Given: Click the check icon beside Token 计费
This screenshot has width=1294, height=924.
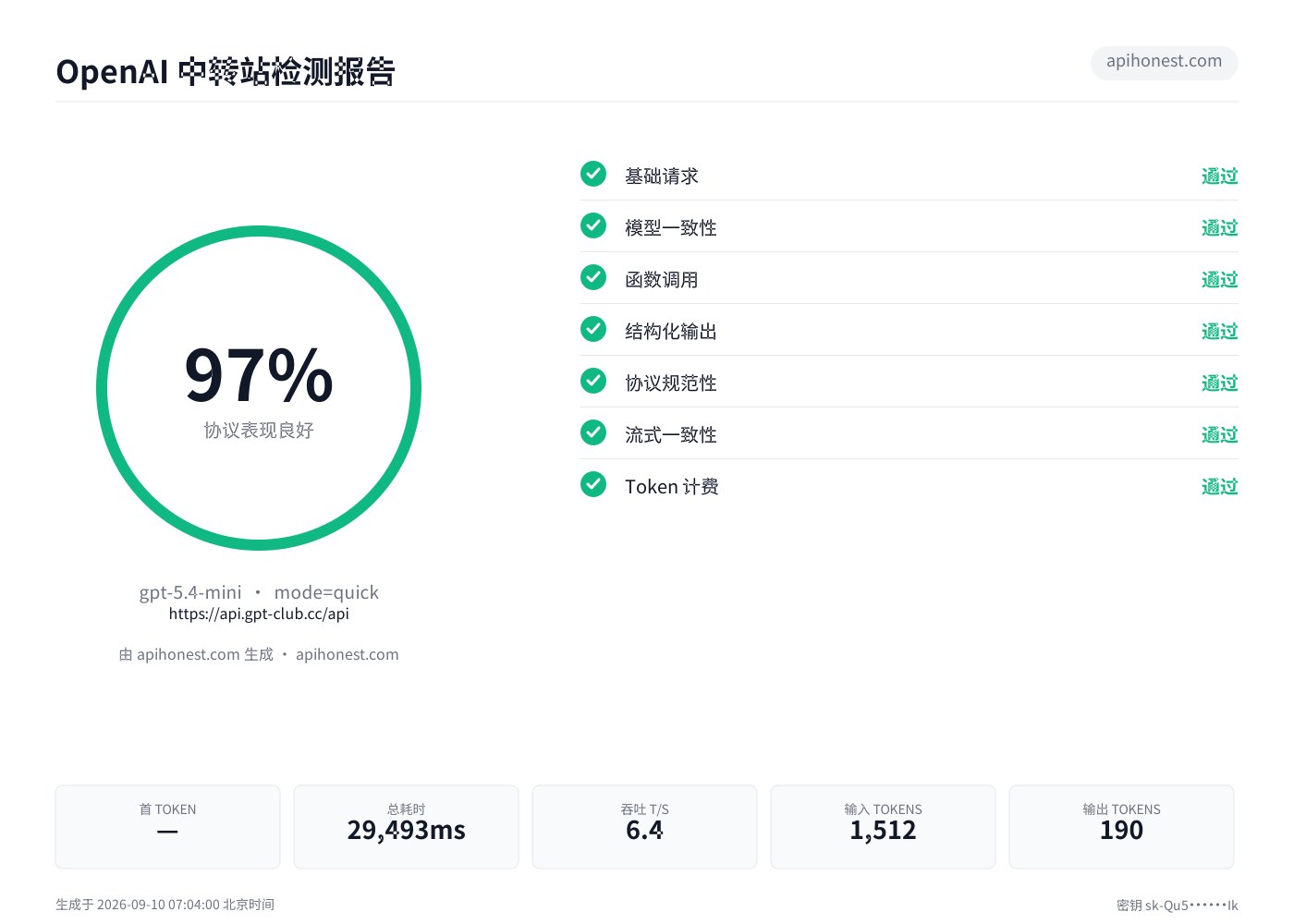Looking at the screenshot, I should [593, 484].
